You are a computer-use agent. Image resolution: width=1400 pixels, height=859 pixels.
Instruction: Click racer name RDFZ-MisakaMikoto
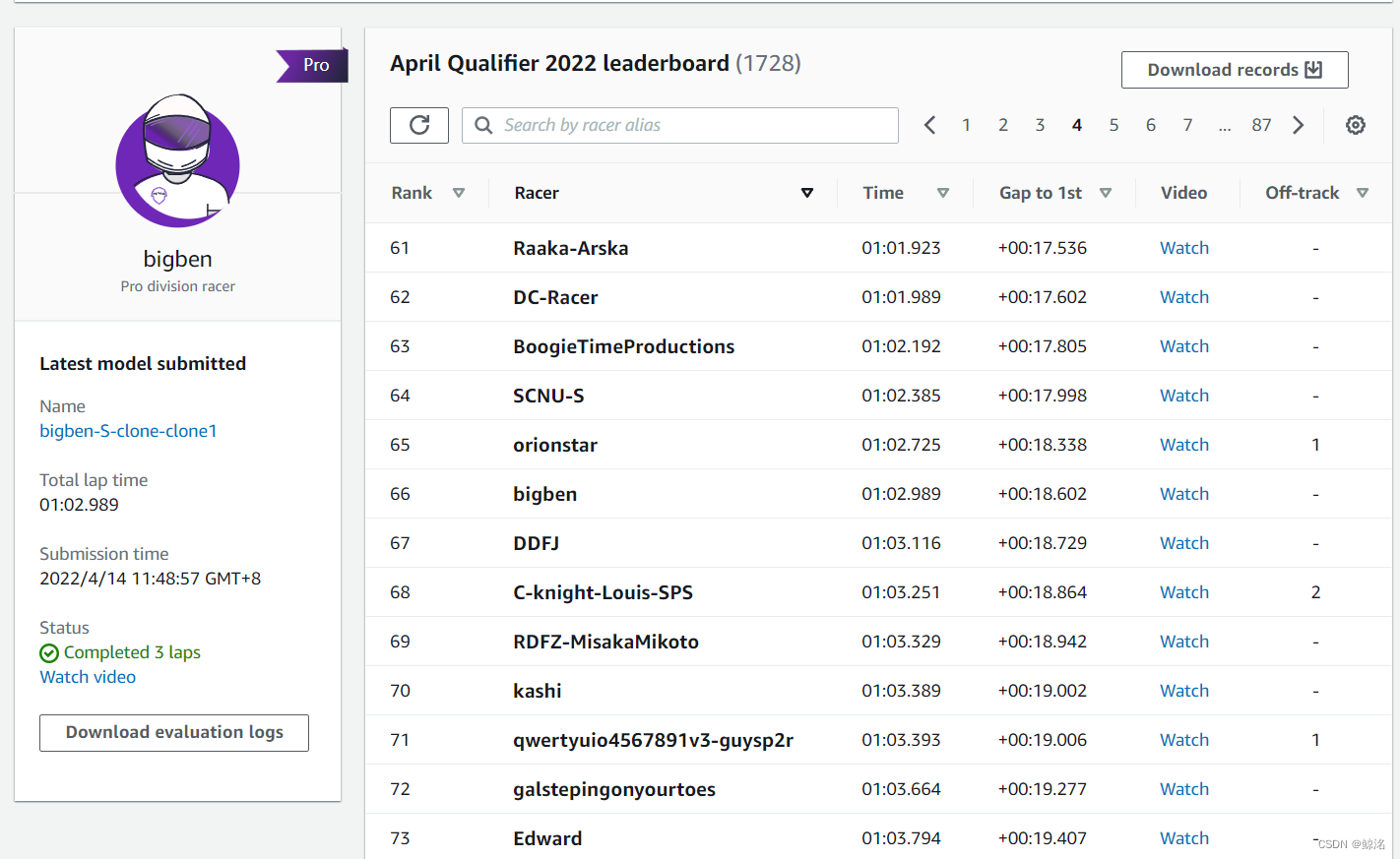coord(606,642)
